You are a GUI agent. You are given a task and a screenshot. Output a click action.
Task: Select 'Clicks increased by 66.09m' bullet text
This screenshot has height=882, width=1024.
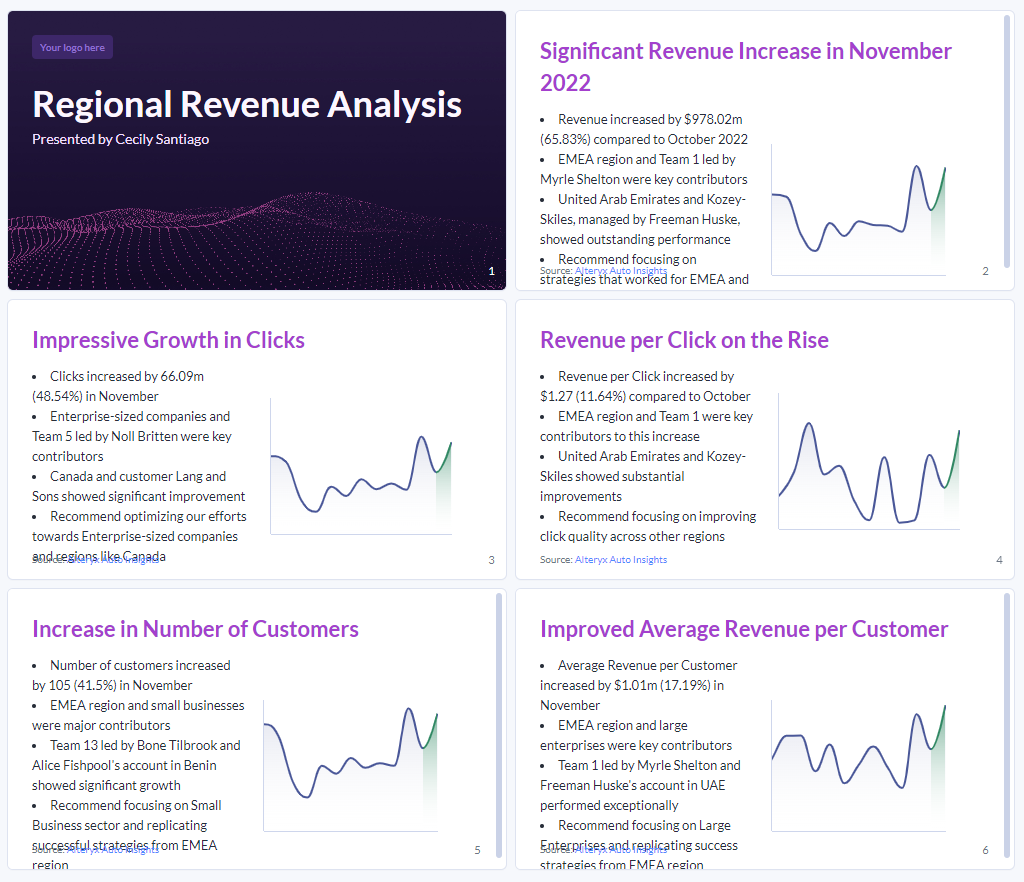pyautogui.click(x=127, y=376)
